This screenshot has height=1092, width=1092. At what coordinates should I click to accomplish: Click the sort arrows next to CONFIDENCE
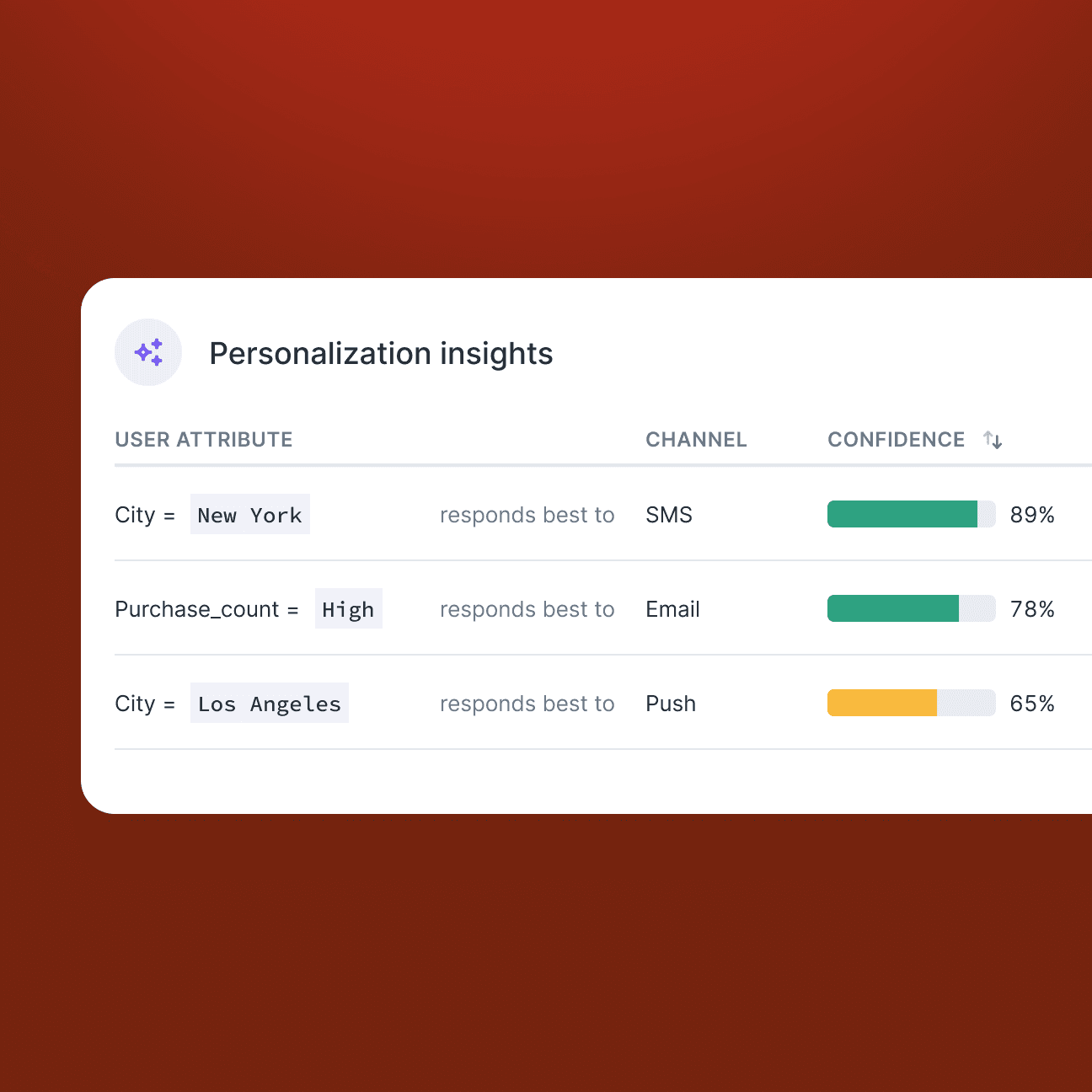tap(993, 439)
